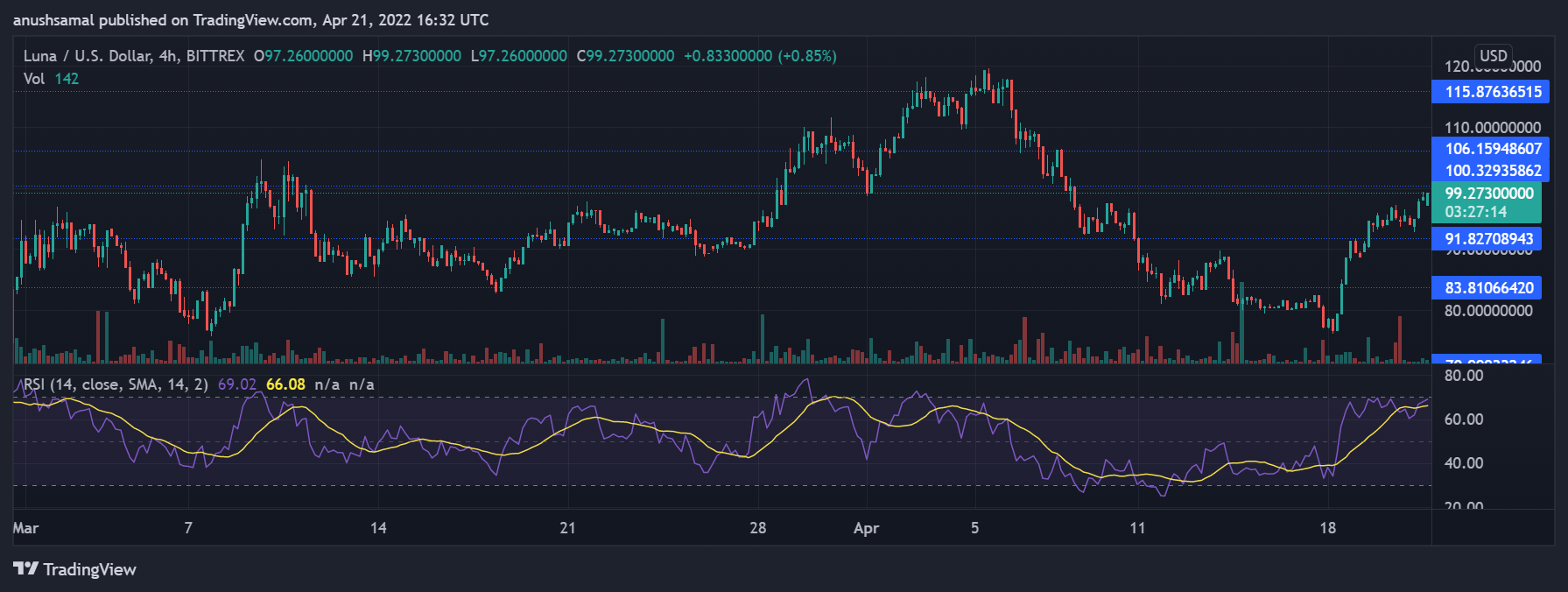Select the 106.15948607 price label
The height and width of the screenshot is (592, 1568).
pos(1490,148)
